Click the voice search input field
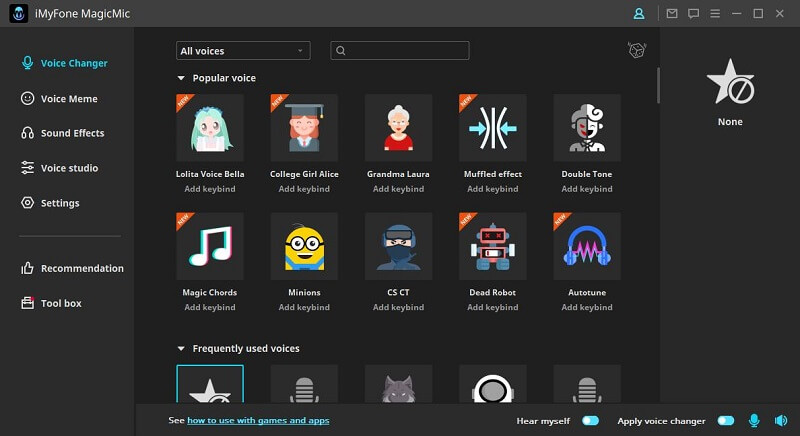The height and width of the screenshot is (436, 800). tap(400, 50)
